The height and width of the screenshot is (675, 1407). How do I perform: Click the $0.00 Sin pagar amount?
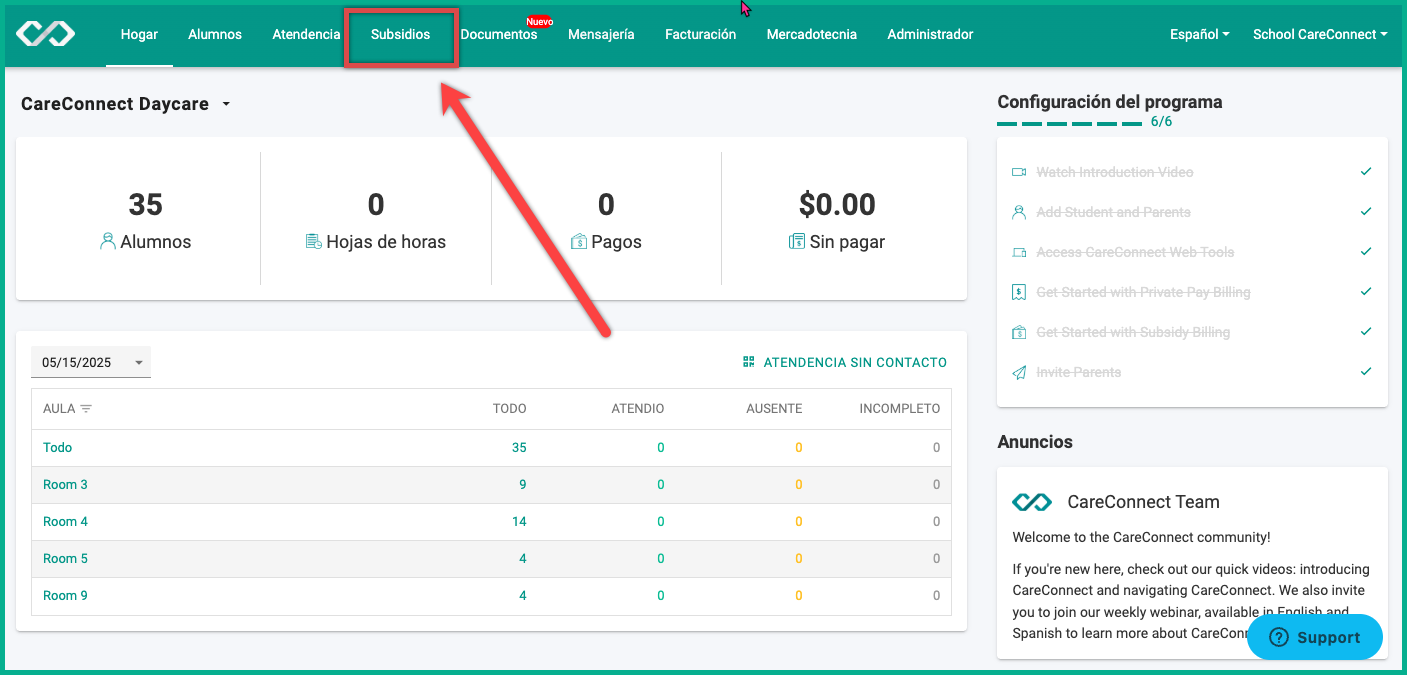(x=837, y=204)
